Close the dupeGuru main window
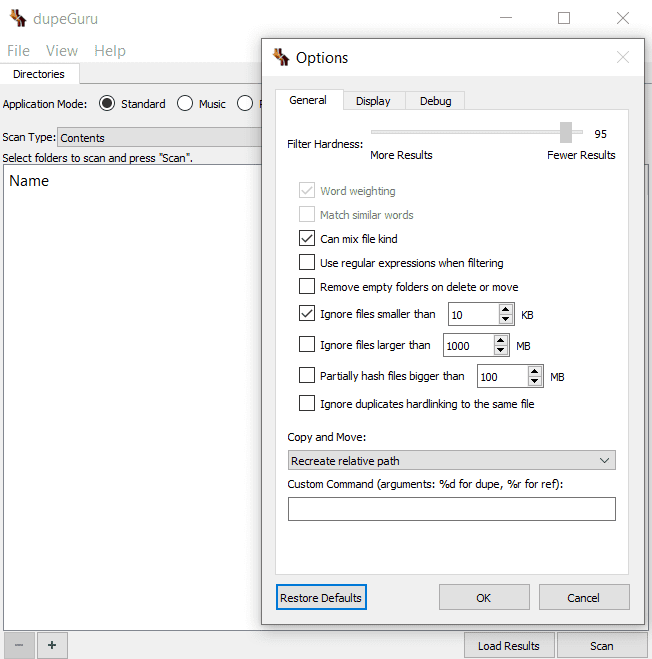Screen dimensions: 652x659 (623, 18)
